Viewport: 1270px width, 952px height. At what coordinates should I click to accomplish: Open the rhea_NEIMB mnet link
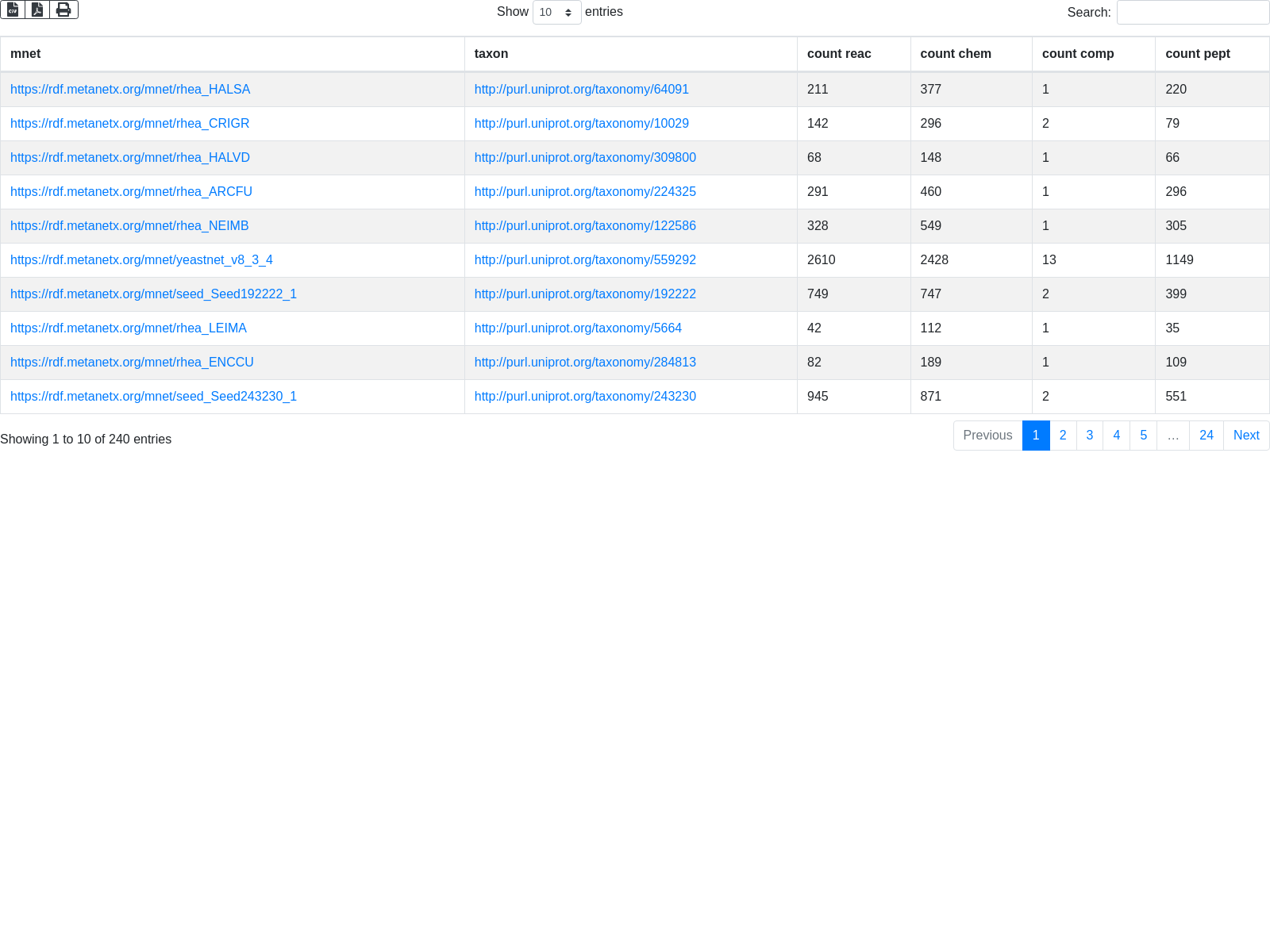click(129, 226)
